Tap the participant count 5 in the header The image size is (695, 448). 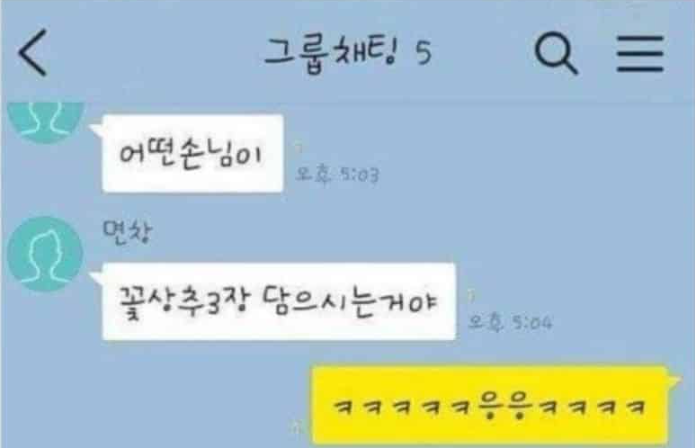pyautogui.click(x=423, y=54)
